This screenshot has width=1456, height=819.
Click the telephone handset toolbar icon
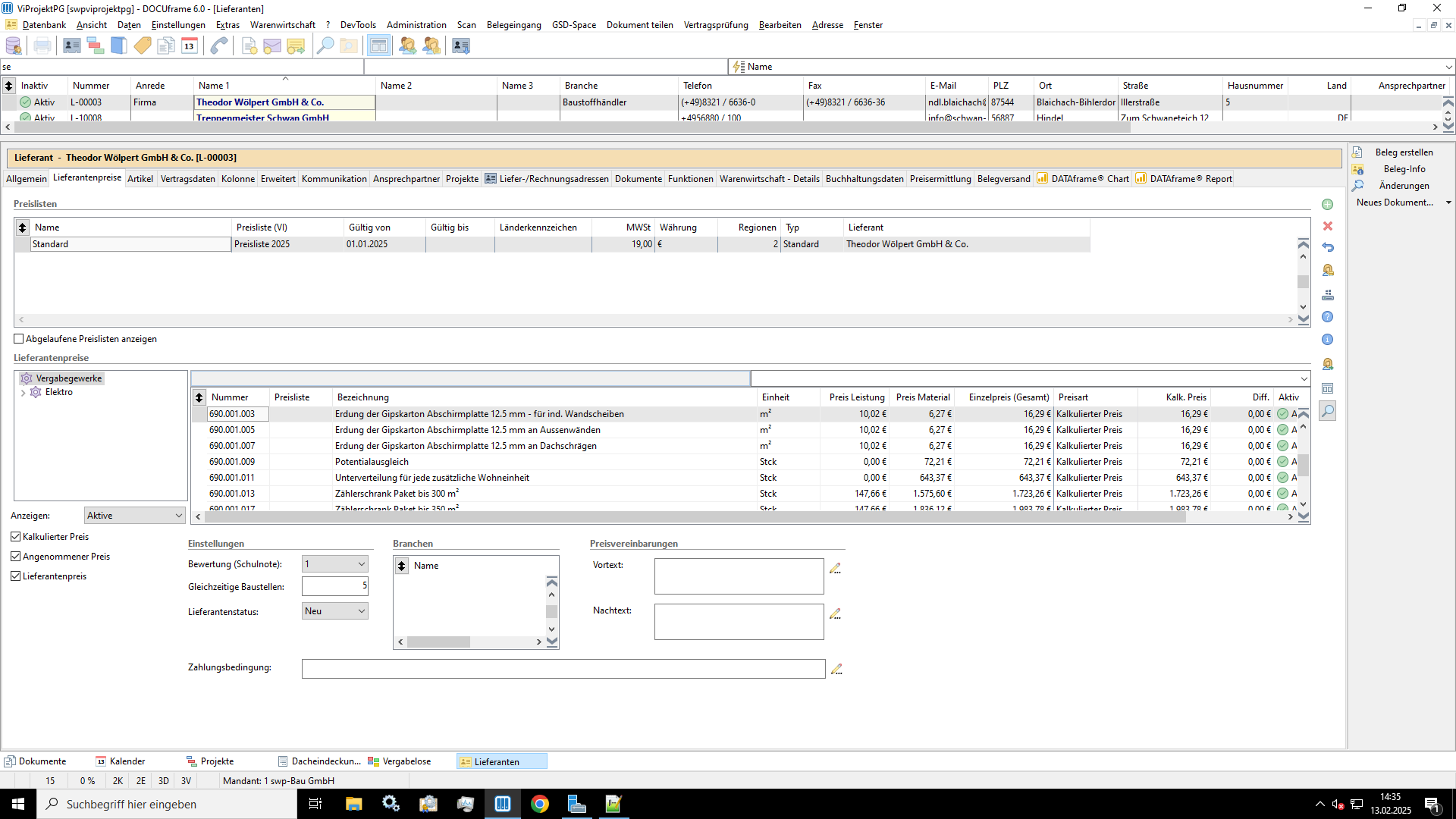[x=219, y=46]
